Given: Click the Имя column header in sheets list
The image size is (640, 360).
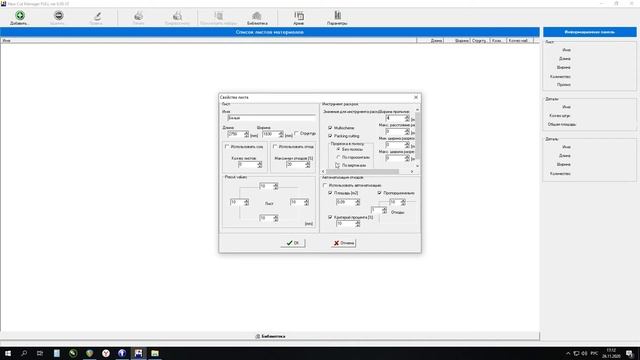Looking at the screenshot, I should 208,40.
